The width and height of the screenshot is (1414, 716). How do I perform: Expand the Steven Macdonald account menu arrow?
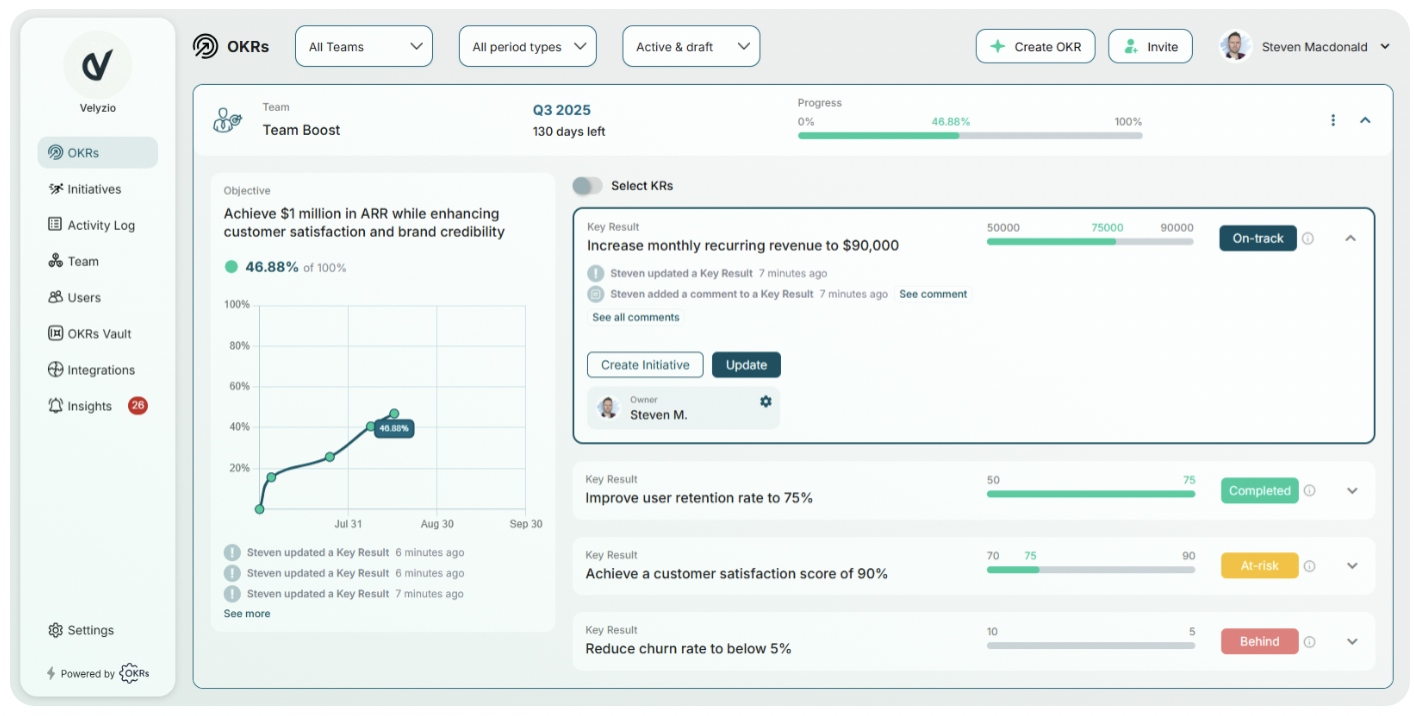[x=1385, y=46]
